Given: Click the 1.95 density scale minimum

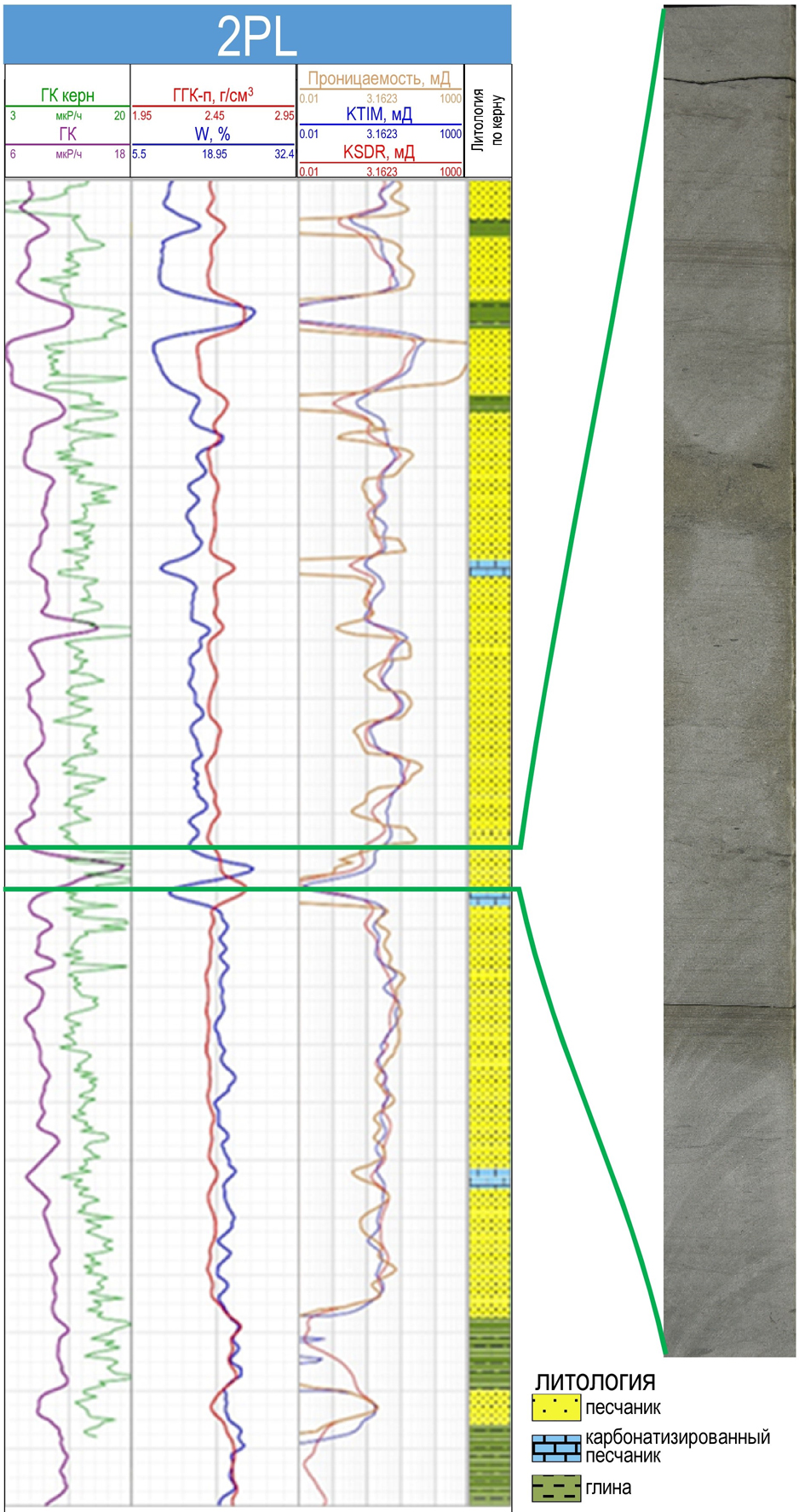Looking at the screenshot, I should (x=142, y=116).
